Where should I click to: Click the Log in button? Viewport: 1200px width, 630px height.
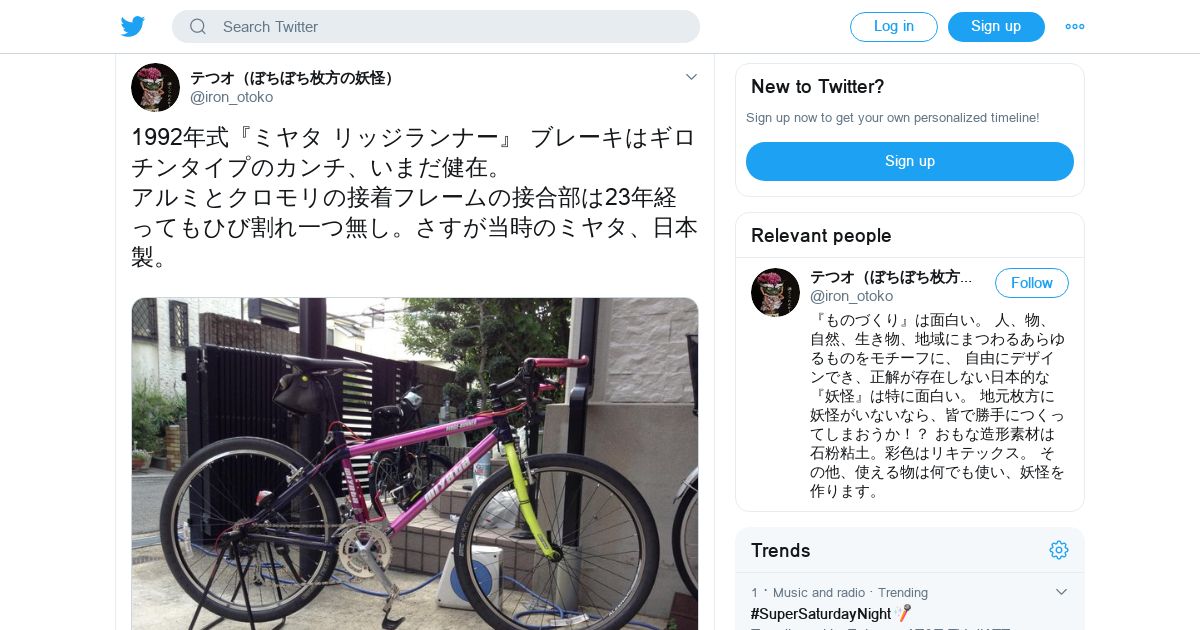(894, 27)
